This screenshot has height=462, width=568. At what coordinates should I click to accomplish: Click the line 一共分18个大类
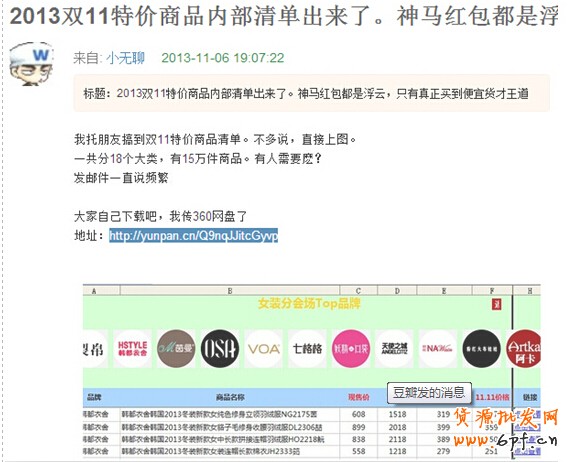[197, 158]
